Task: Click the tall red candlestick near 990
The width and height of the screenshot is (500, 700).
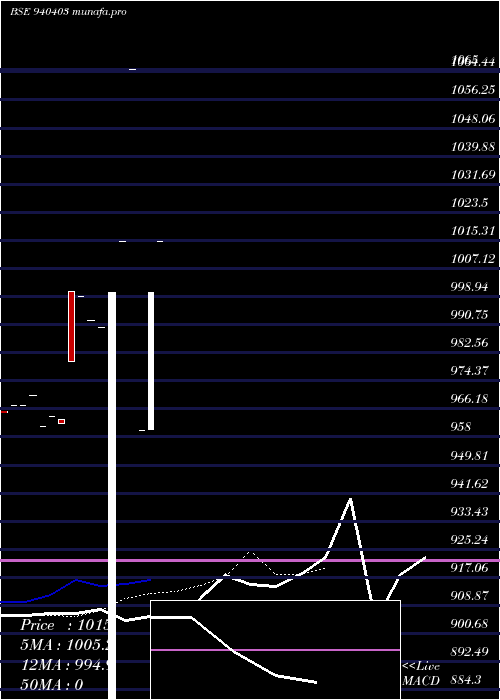Action: point(71,326)
